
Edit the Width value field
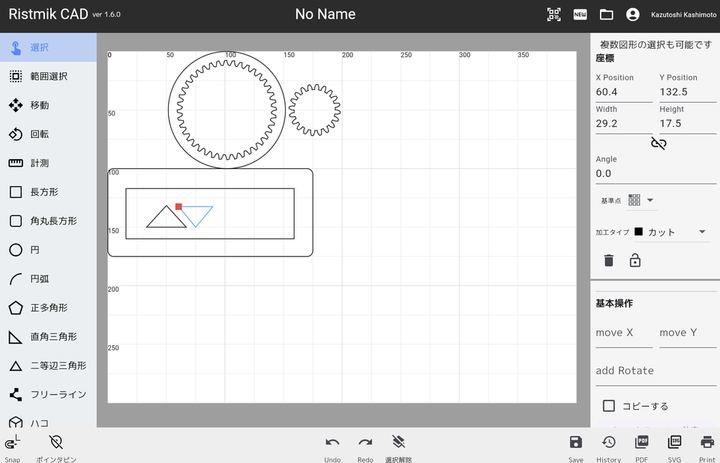point(624,124)
